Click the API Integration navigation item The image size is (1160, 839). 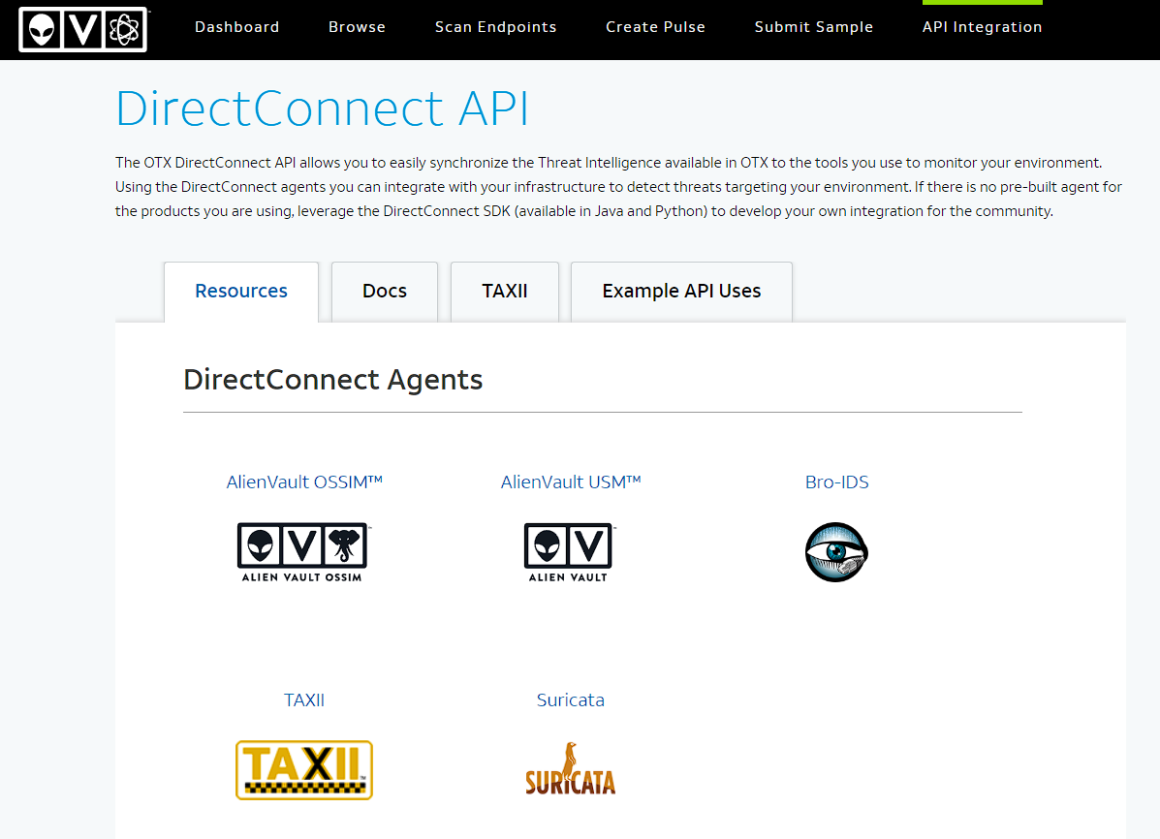[x=982, y=27]
